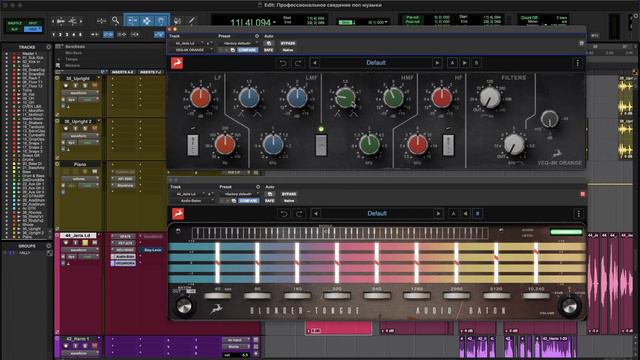Toggle BYPASS in Audio Baton window
Viewport: 640px width, 360px height.
pos(289,194)
